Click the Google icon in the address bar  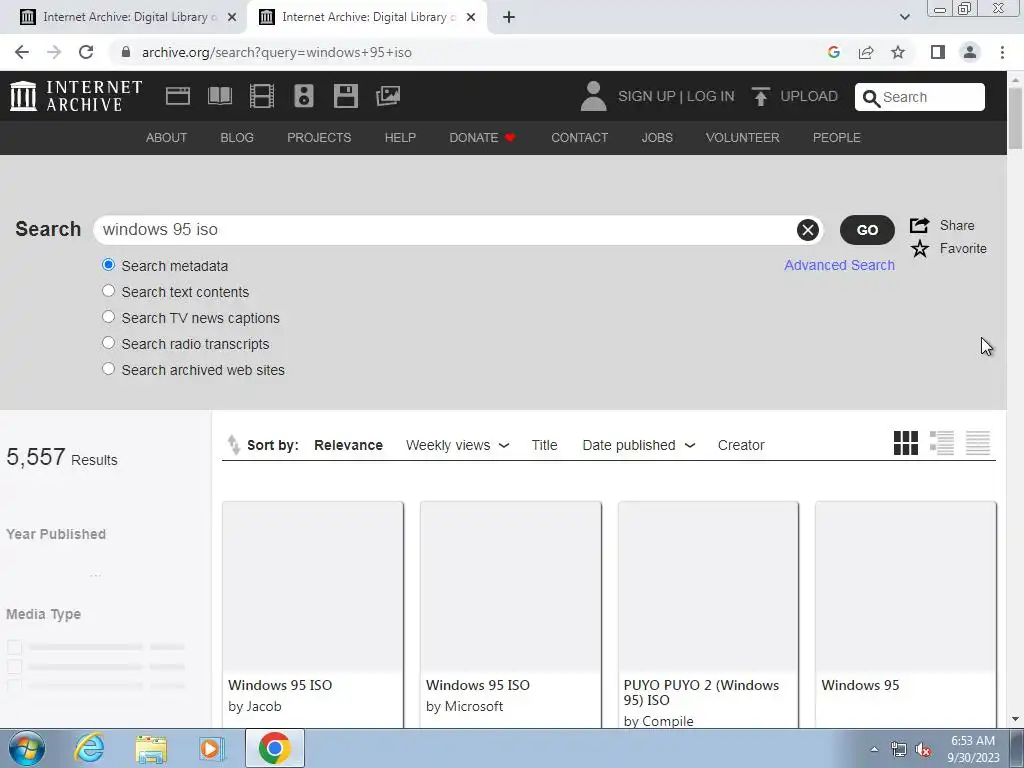833,52
